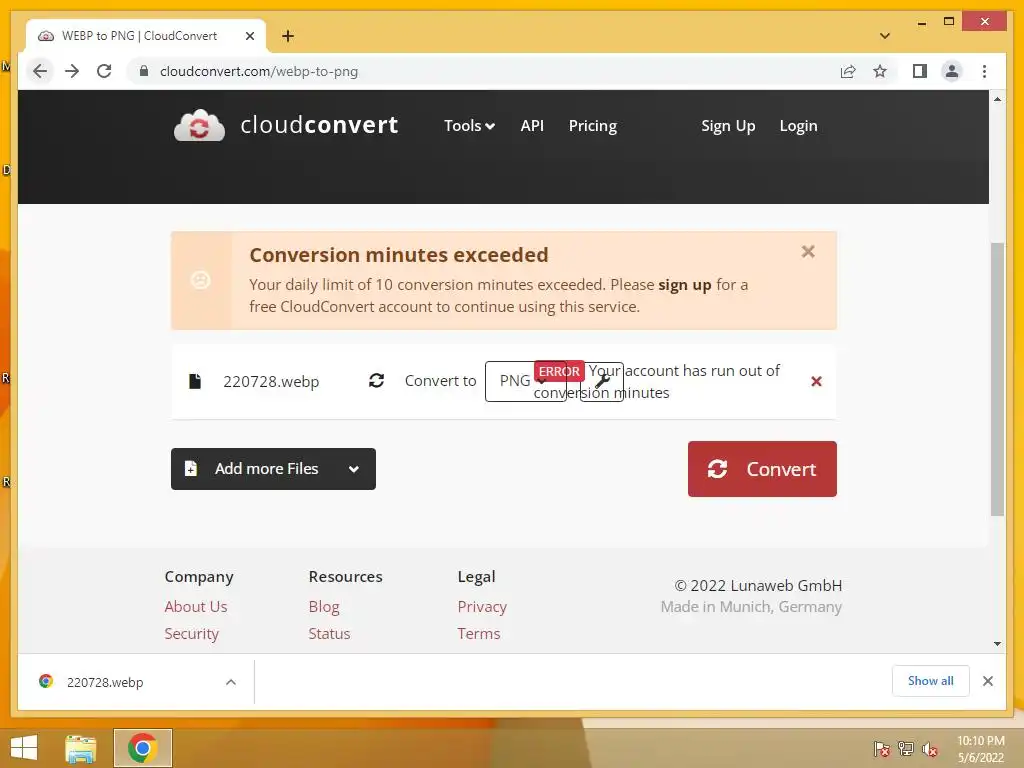Open the Privacy footer link

482,607
